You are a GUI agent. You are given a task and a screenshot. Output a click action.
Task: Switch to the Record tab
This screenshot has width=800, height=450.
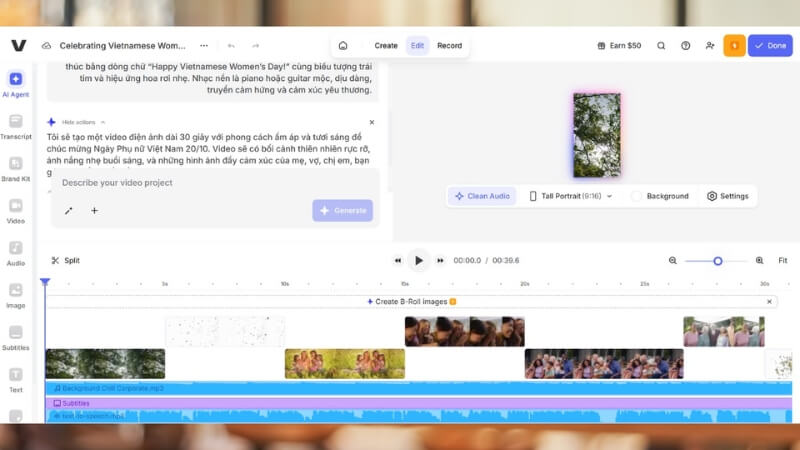tap(449, 46)
